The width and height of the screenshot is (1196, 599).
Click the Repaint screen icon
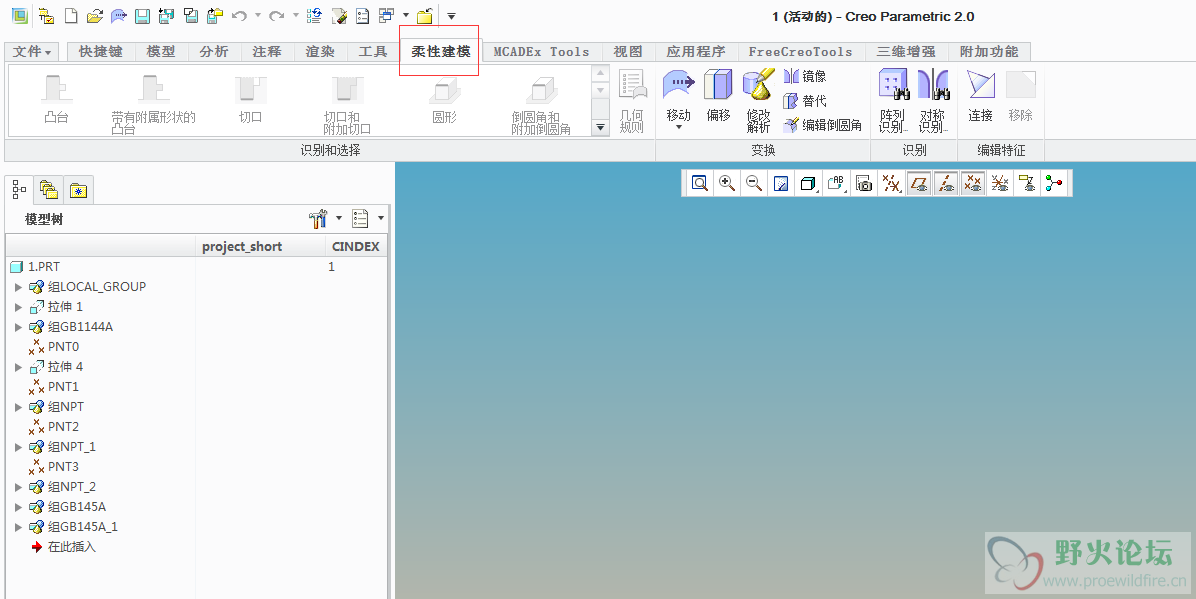click(781, 183)
